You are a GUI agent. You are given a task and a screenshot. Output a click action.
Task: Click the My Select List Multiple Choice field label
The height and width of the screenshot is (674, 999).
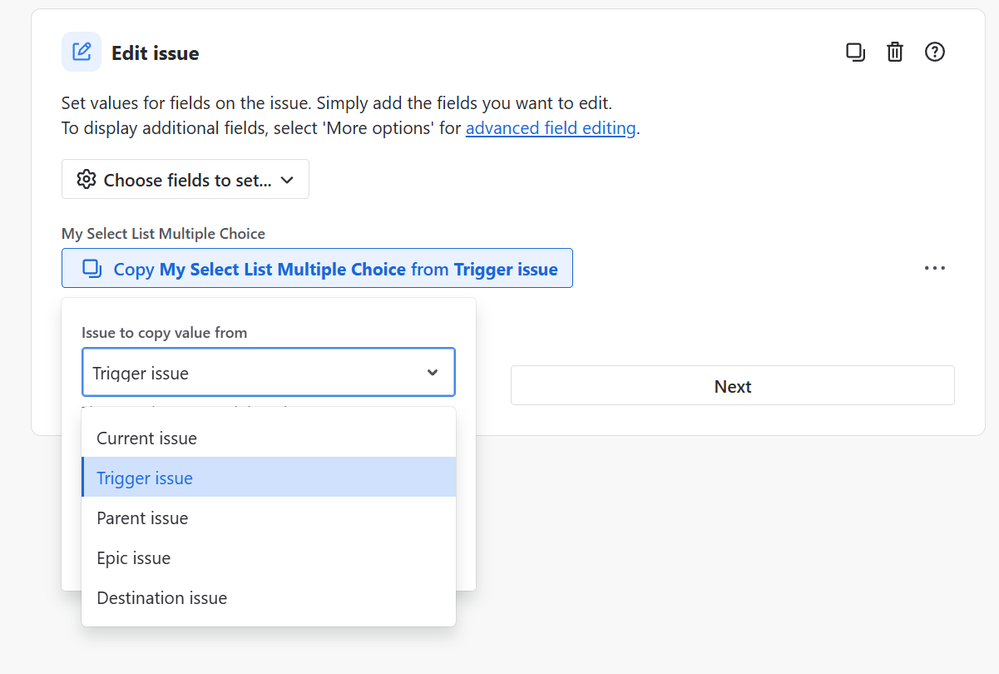[163, 233]
